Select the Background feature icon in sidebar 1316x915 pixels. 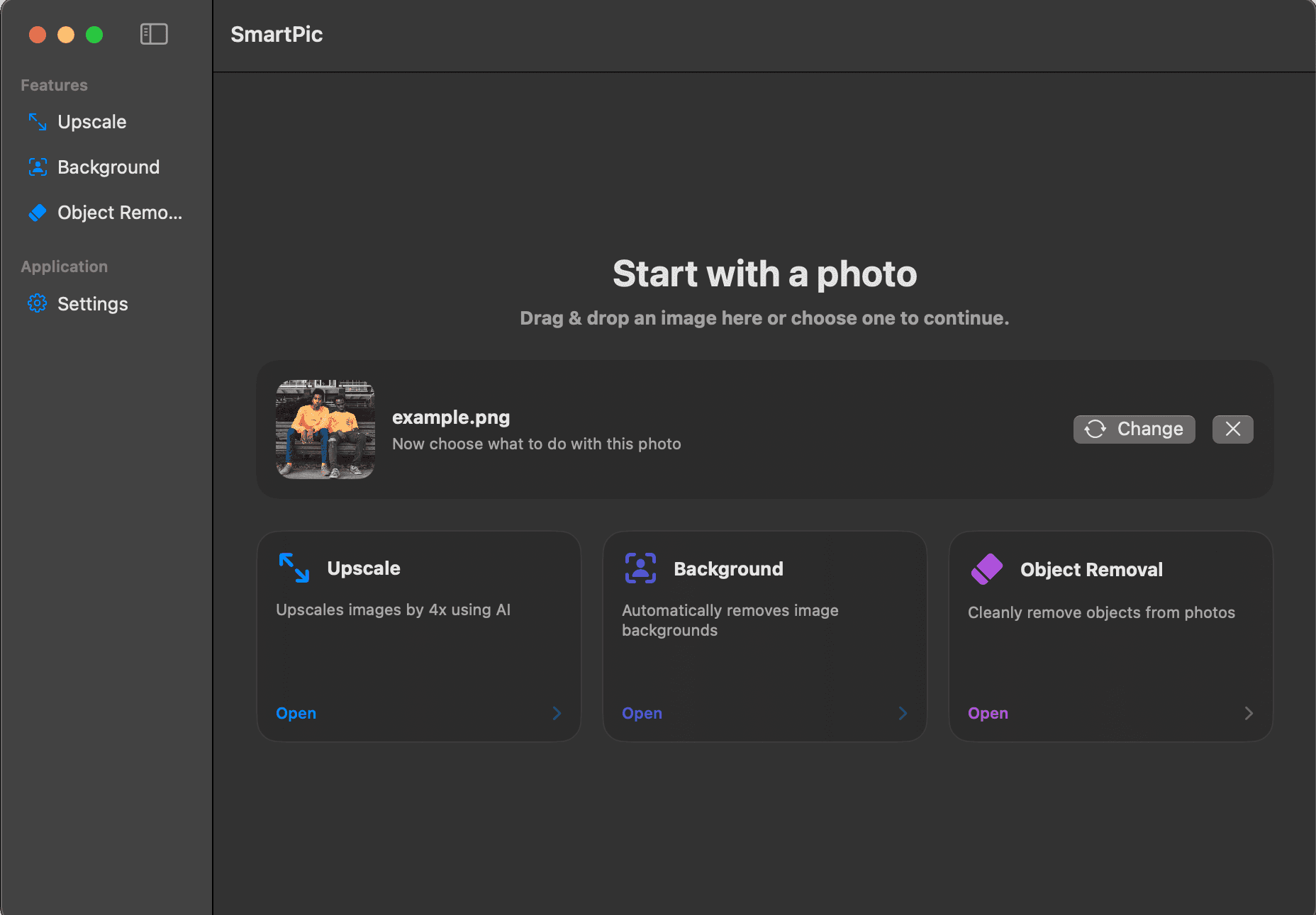tap(37, 167)
